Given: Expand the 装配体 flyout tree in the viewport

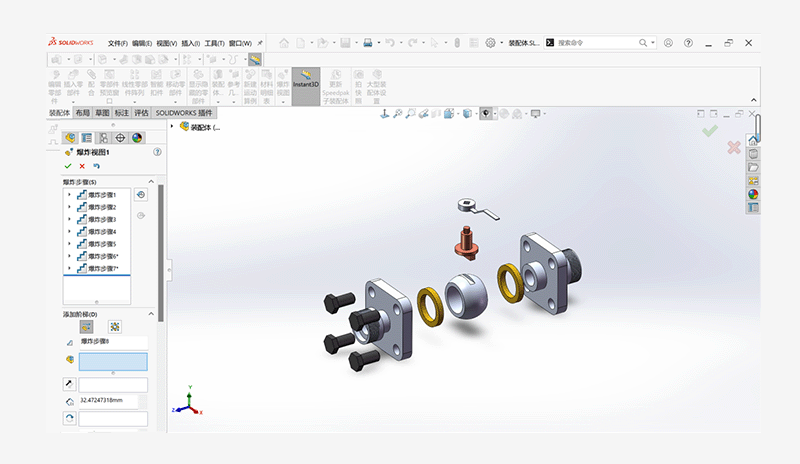Looking at the screenshot, I should [172, 127].
